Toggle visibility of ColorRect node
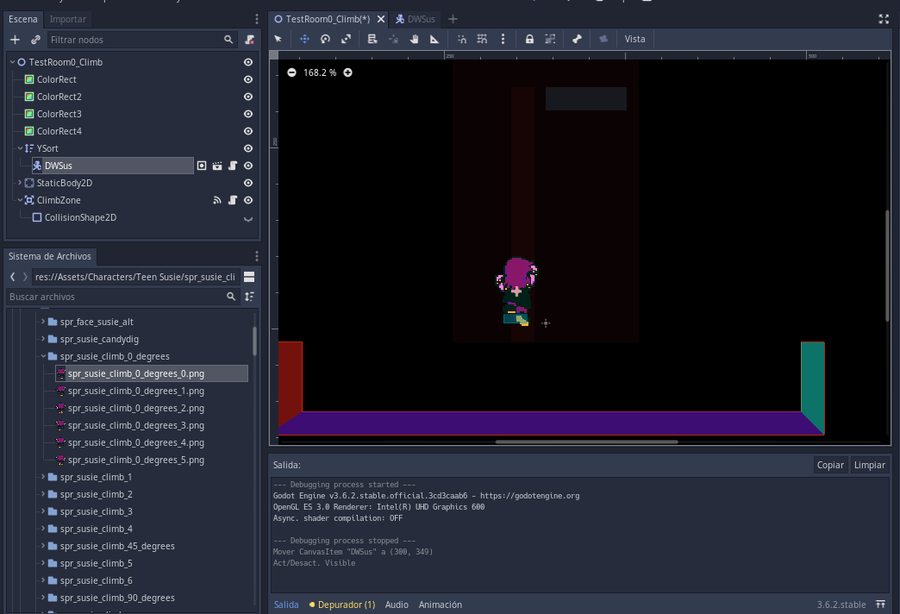The width and height of the screenshot is (900, 614). click(x=248, y=79)
